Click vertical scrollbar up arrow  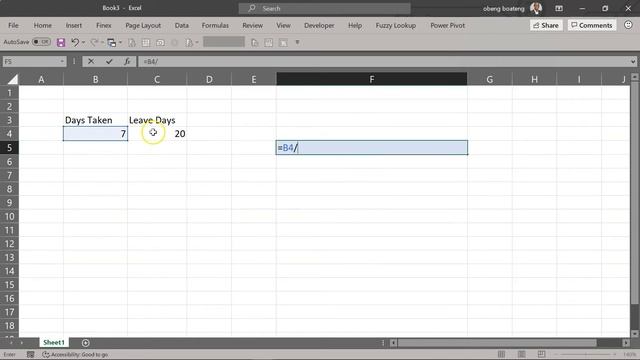(635, 76)
